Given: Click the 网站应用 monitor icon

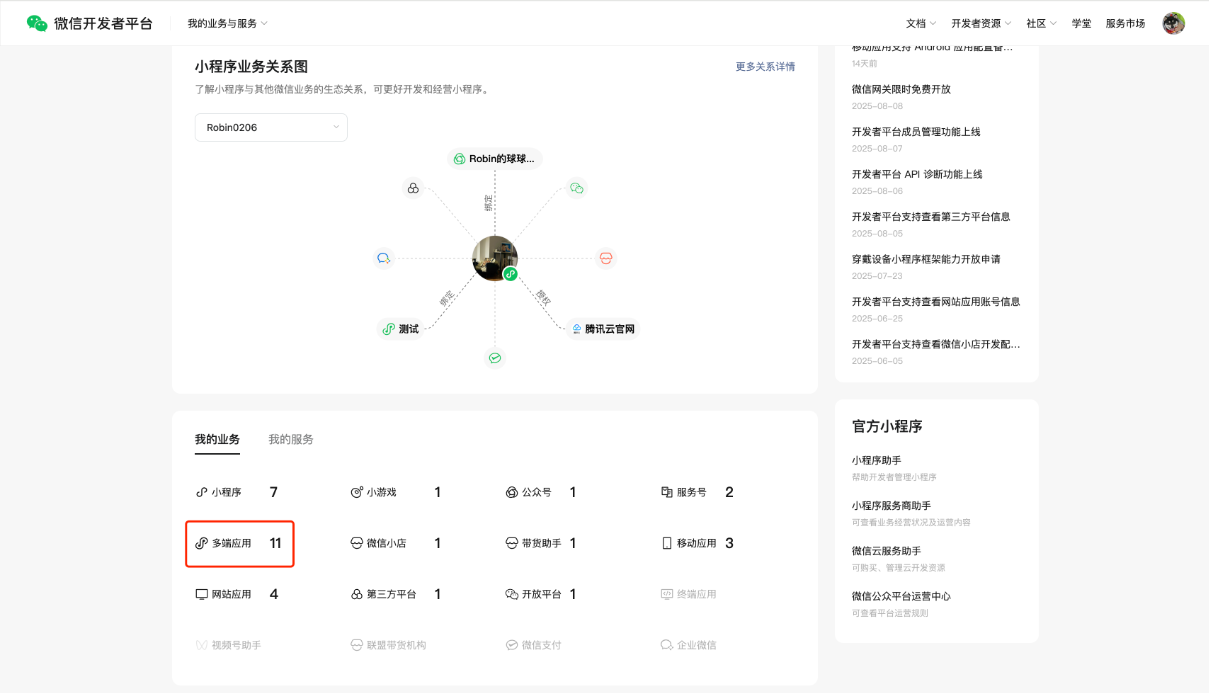Looking at the screenshot, I should pyautogui.click(x=201, y=594).
